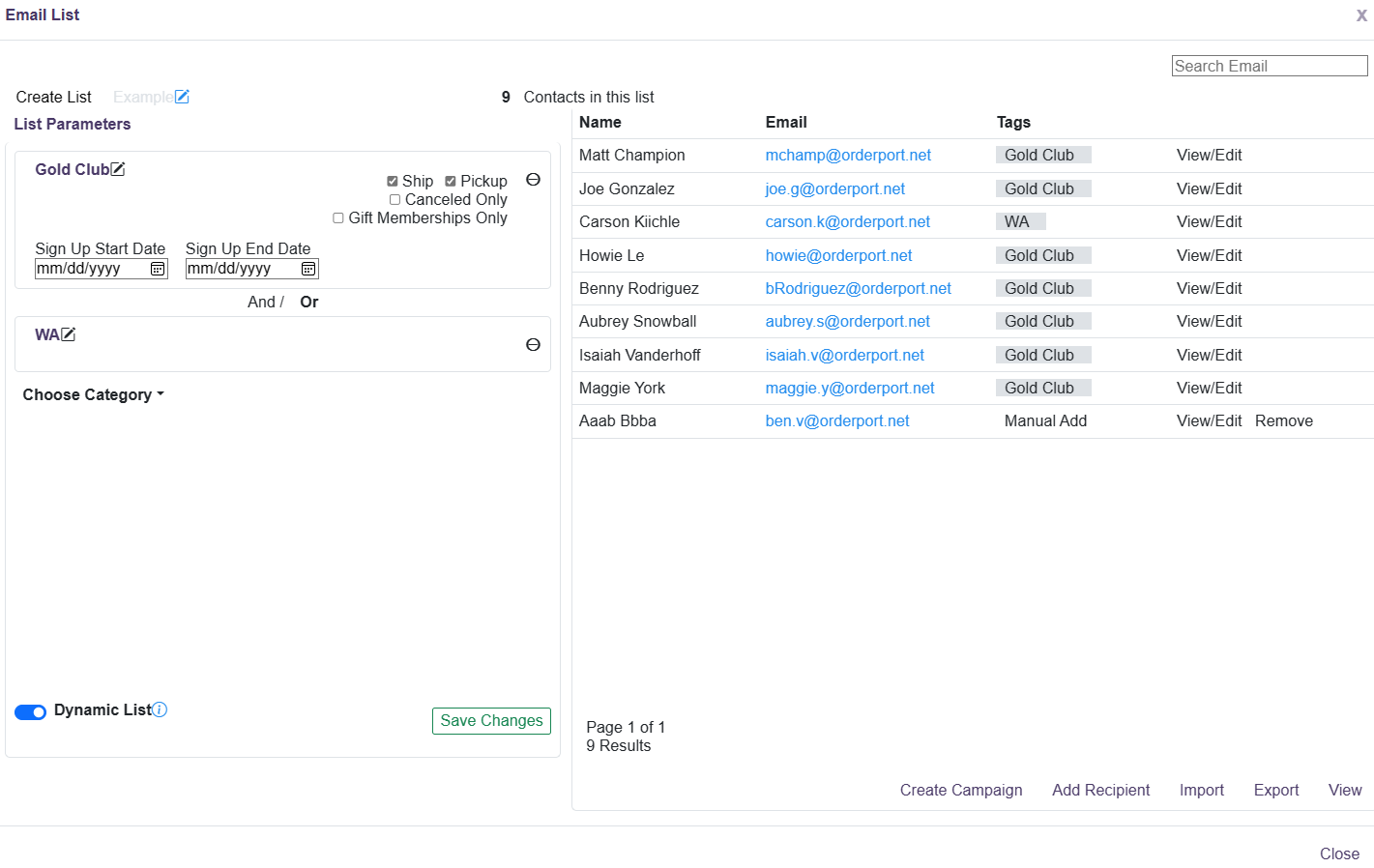Remove the WA parameter block
The width and height of the screenshot is (1374, 868).
[533, 344]
